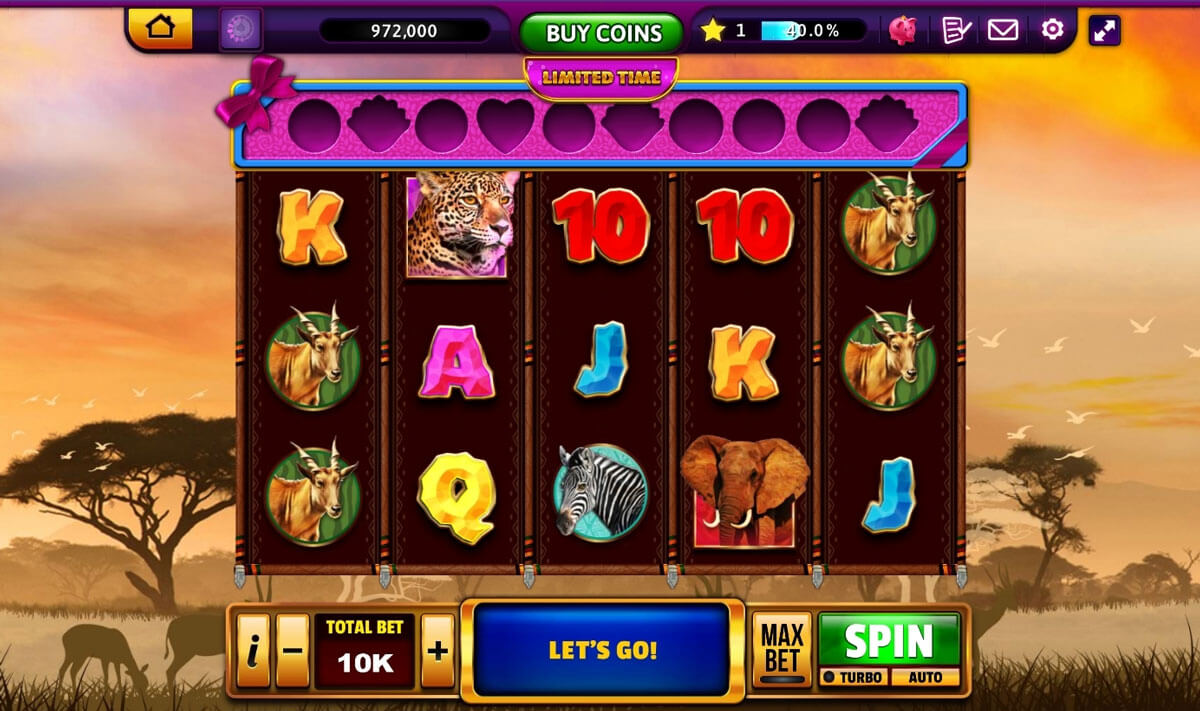Image resolution: width=1200 pixels, height=711 pixels.
Task: Open the purple spinning wheel bonus icon
Action: point(241,30)
